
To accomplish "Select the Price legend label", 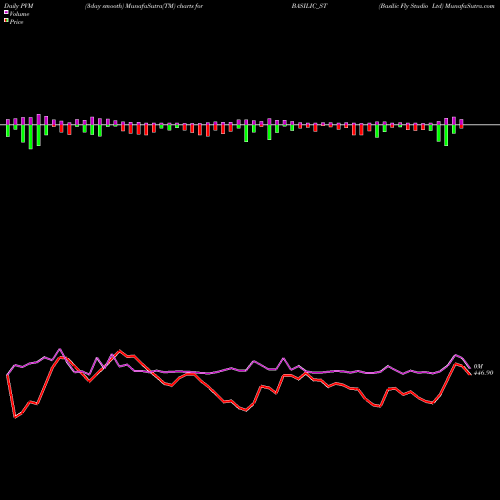I will 16,22.
